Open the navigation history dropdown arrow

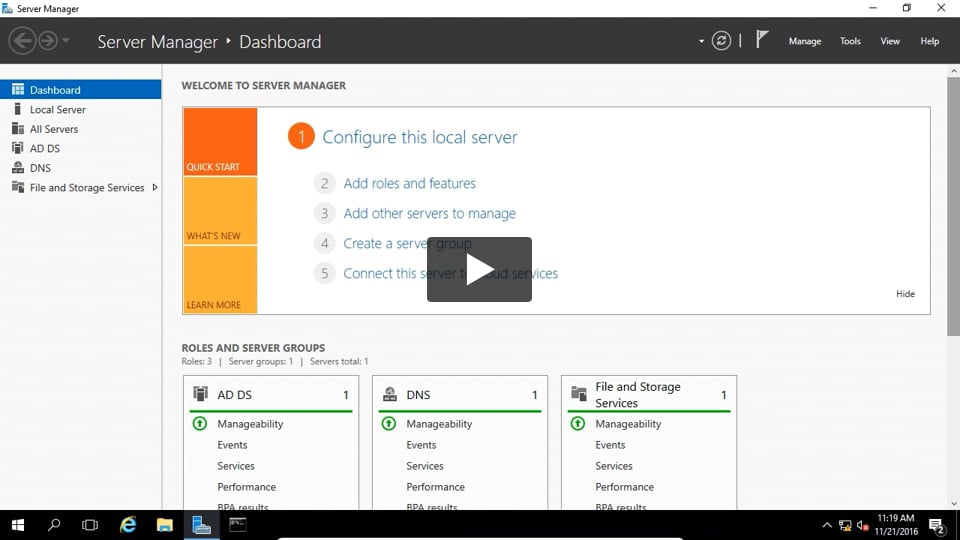66,41
